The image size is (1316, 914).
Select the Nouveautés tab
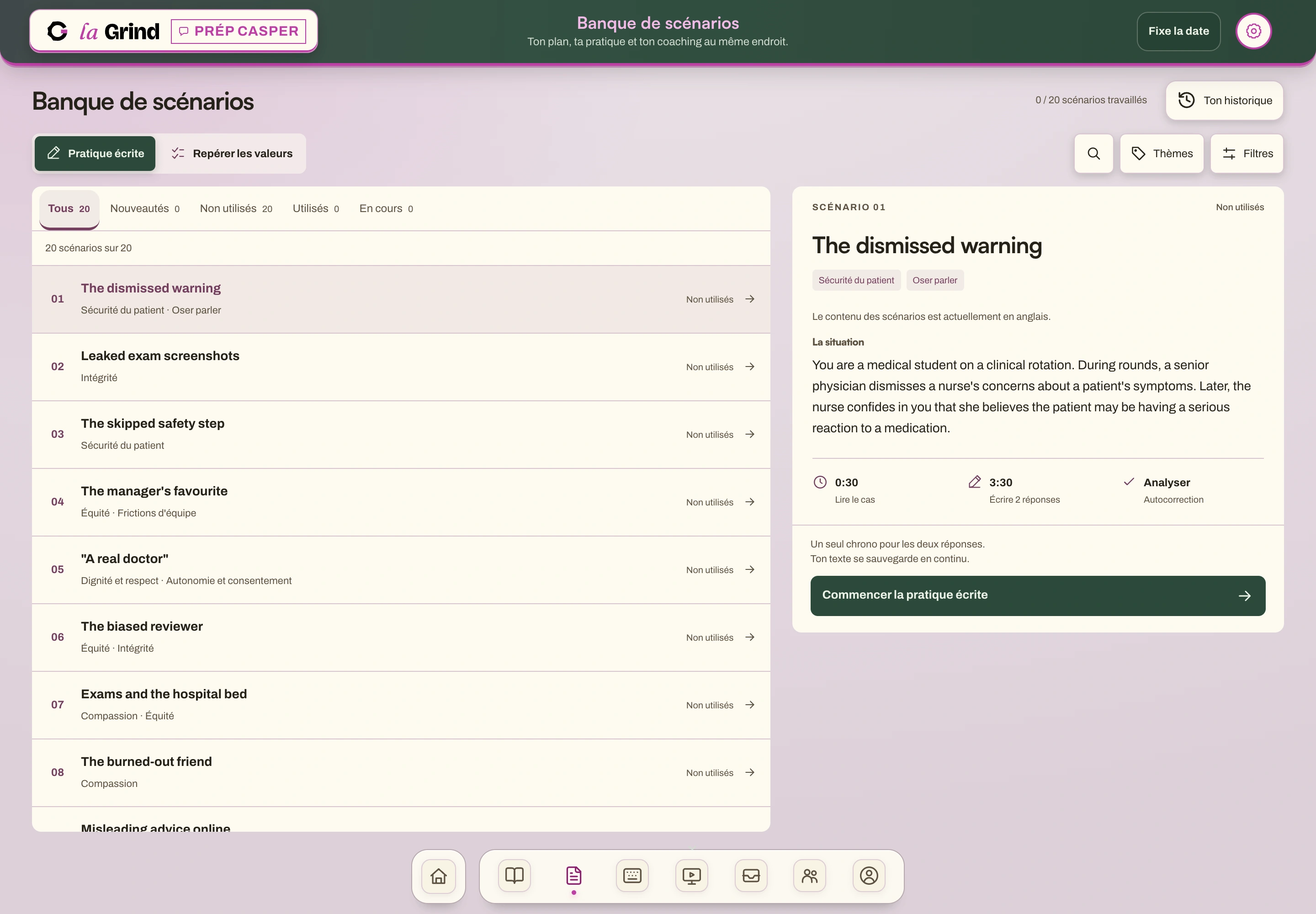pos(145,208)
